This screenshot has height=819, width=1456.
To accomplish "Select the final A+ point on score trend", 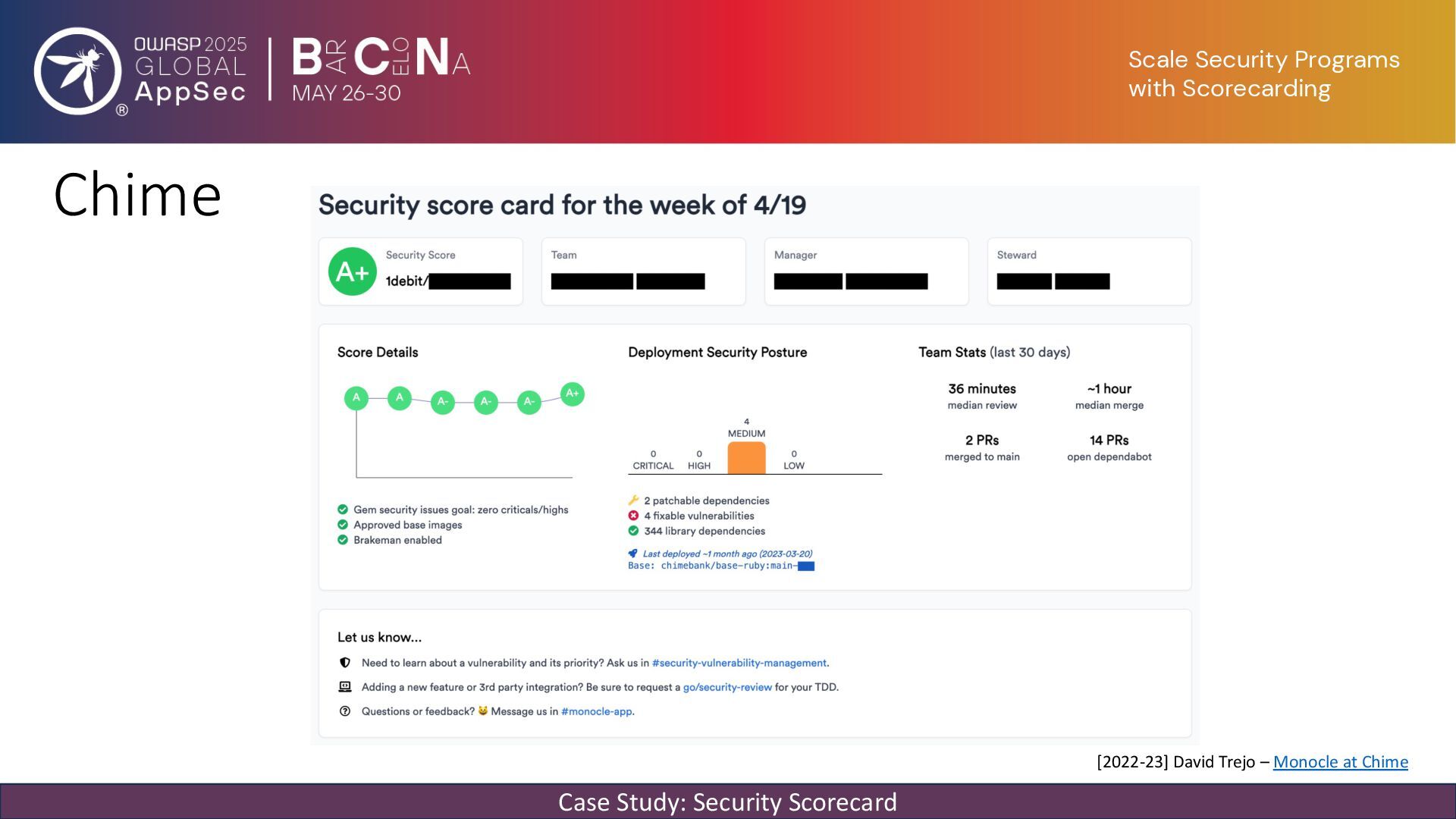I will pos(573,394).
